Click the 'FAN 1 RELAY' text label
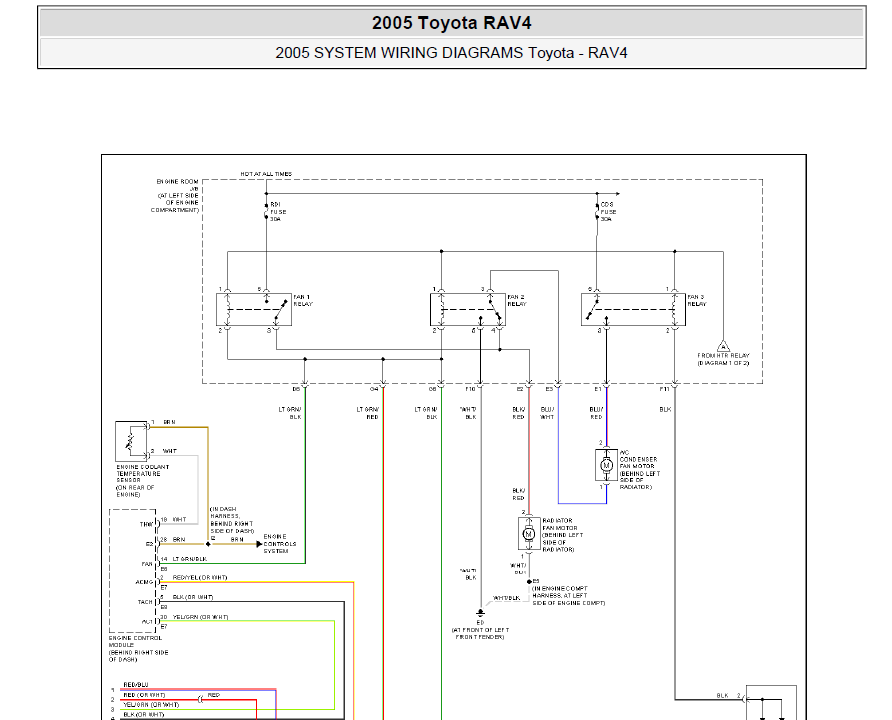The height and width of the screenshot is (720, 892). click(x=303, y=300)
